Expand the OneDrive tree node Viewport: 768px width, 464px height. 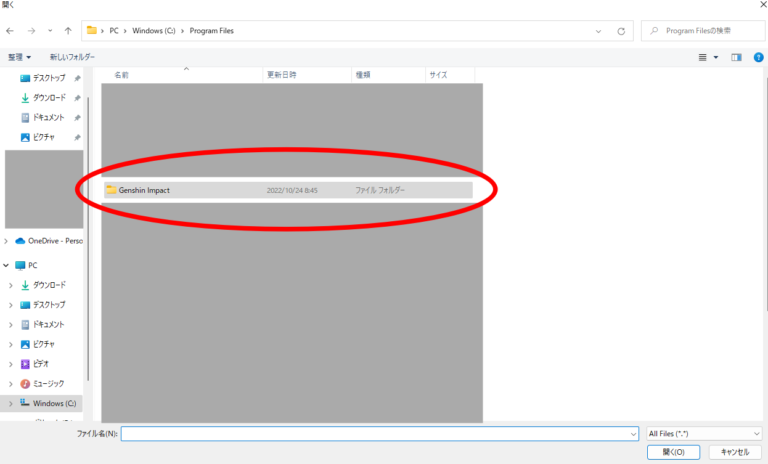[7, 241]
